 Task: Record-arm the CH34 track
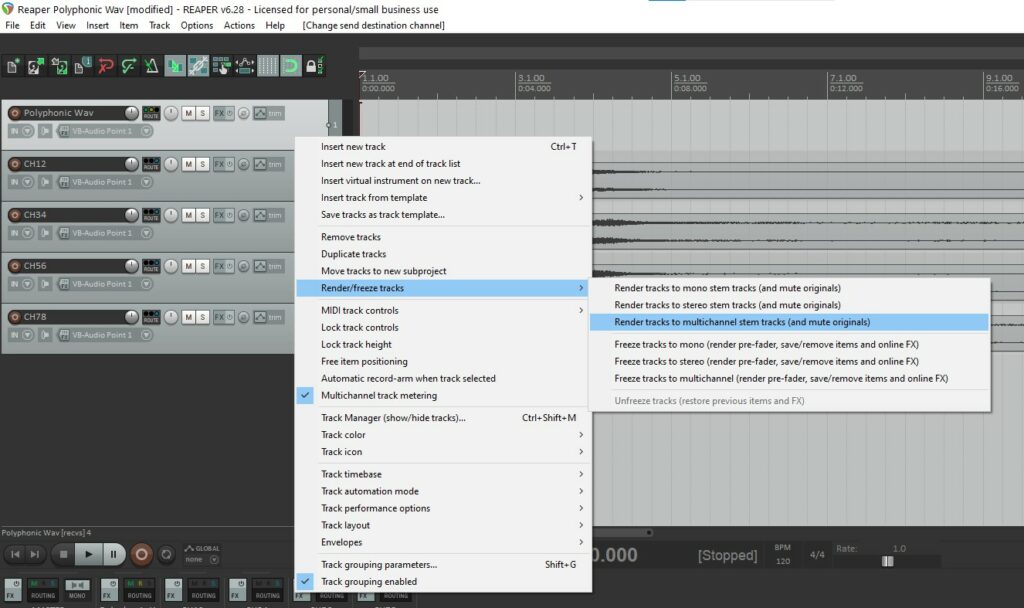coord(14,215)
